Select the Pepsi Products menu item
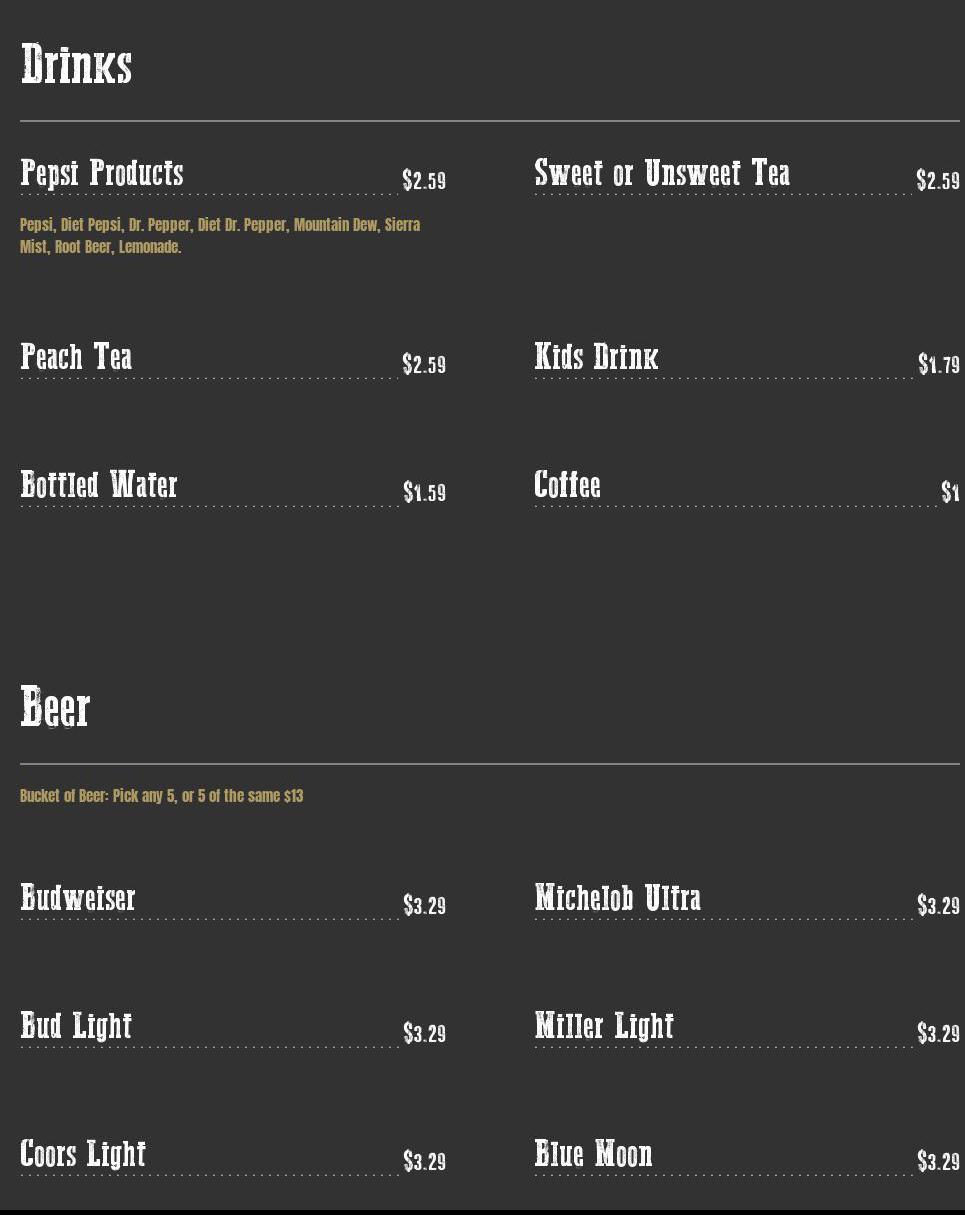 coord(102,173)
